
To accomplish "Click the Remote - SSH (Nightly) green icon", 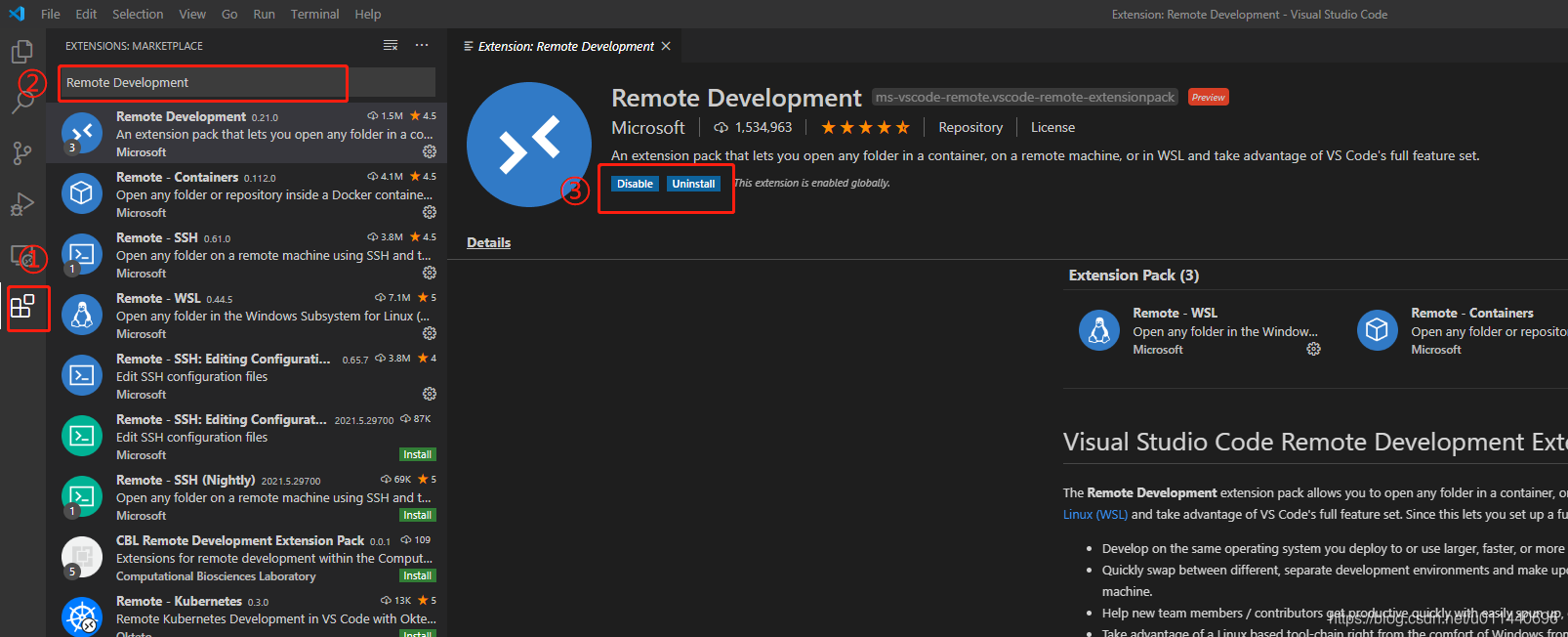I will [82, 496].
